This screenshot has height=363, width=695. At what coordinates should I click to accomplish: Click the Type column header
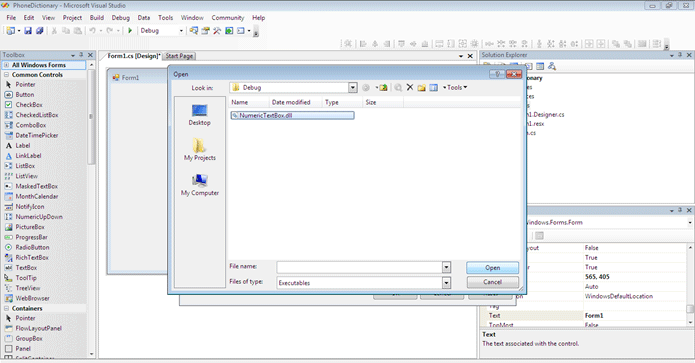pyautogui.click(x=342, y=102)
